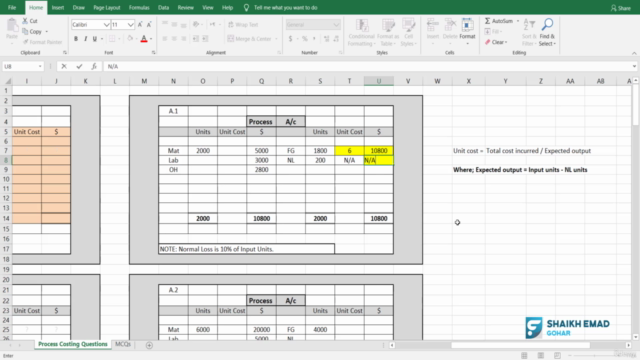The width and height of the screenshot is (640, 360).
Task: Confirm the entry with the checkmark icon
Action: (x=79, y=66)
